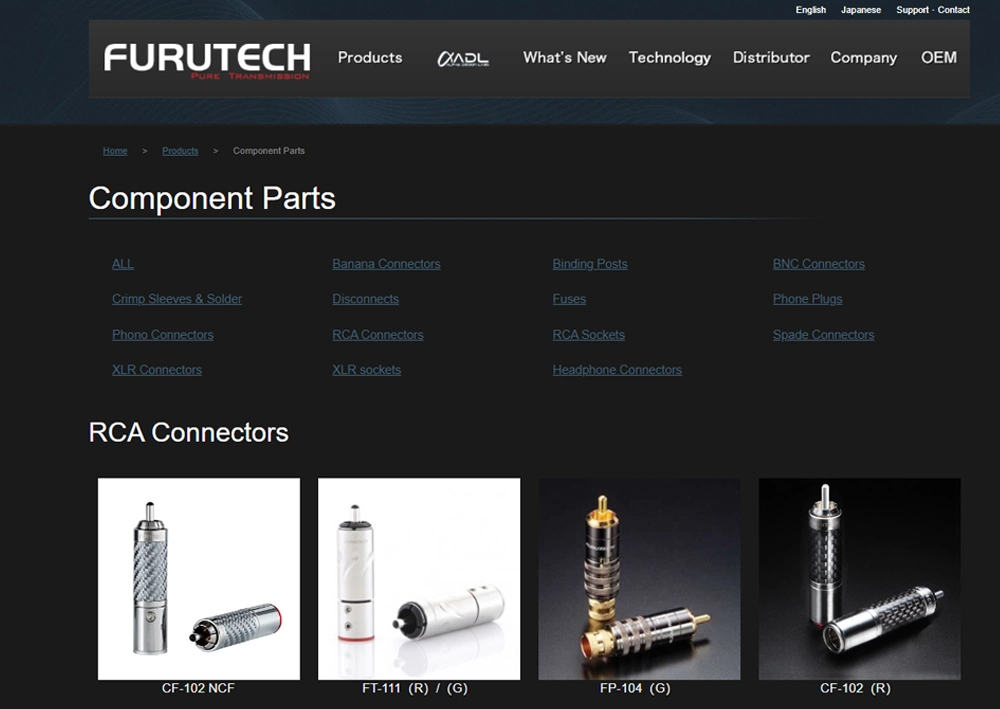The width and height of the screenshot is (1000, 709).
Task: Open the Headphone Connectors category
Action: tap(617, 370)
